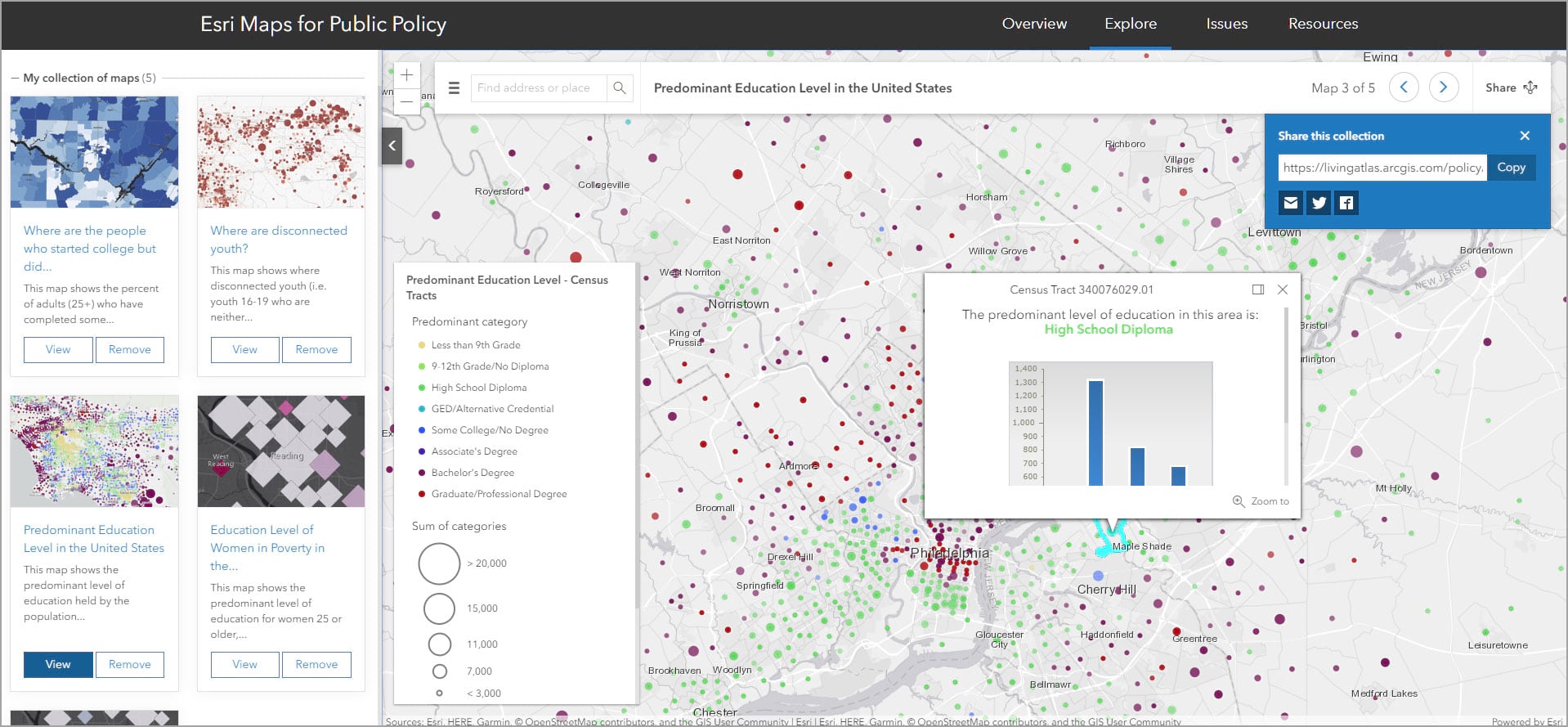This screenshot has height=727, width=1568.
Task: Open 'Predominant Education Level in the United States' card title
Action: point(94,539)
